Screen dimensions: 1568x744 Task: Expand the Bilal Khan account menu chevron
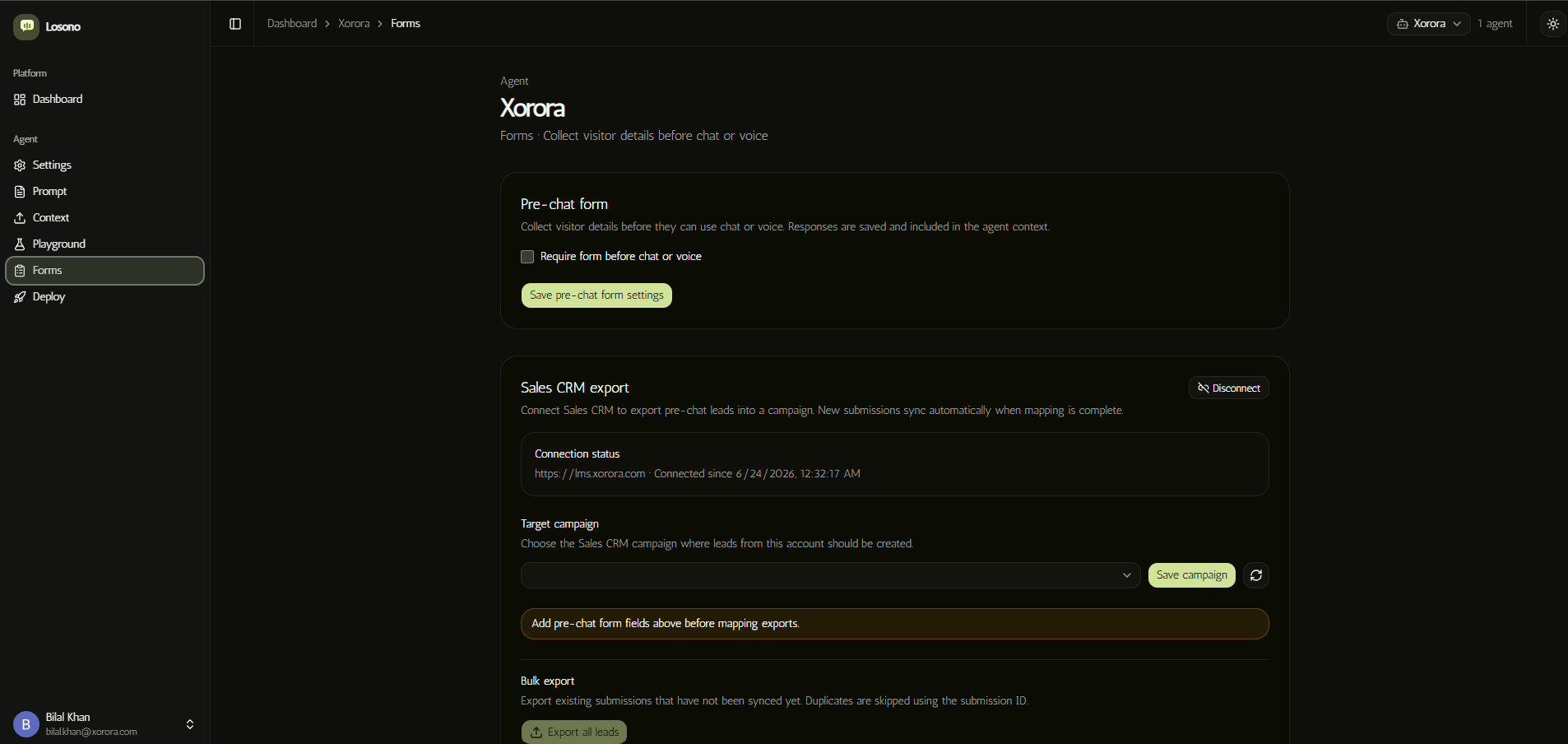pos(190,724)
